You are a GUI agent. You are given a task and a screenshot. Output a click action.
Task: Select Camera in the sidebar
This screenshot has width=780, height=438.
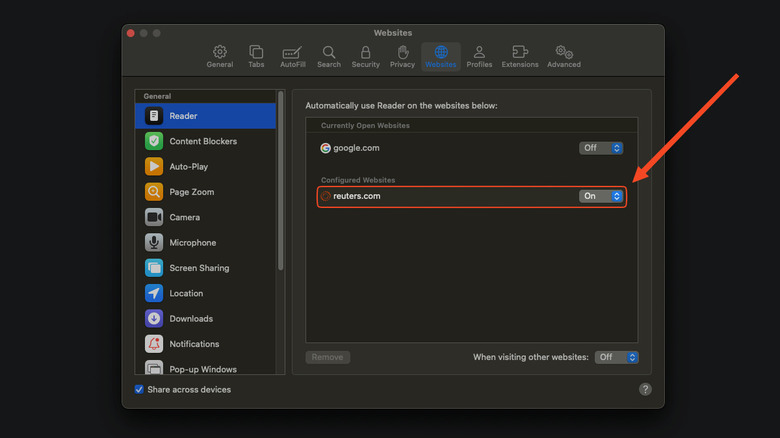point(184,217)
